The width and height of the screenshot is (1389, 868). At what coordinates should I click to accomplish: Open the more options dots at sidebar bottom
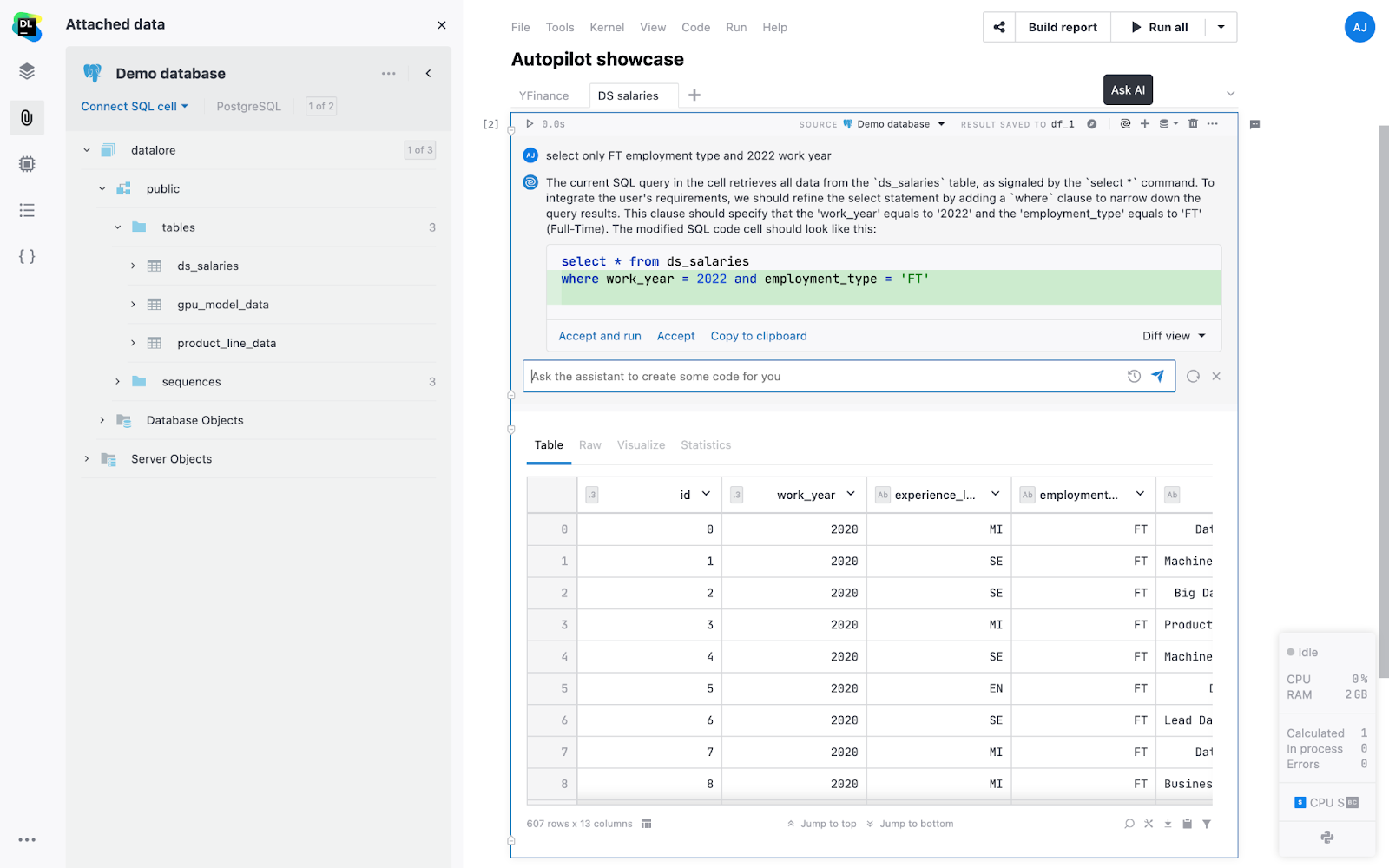pos(27,839)
